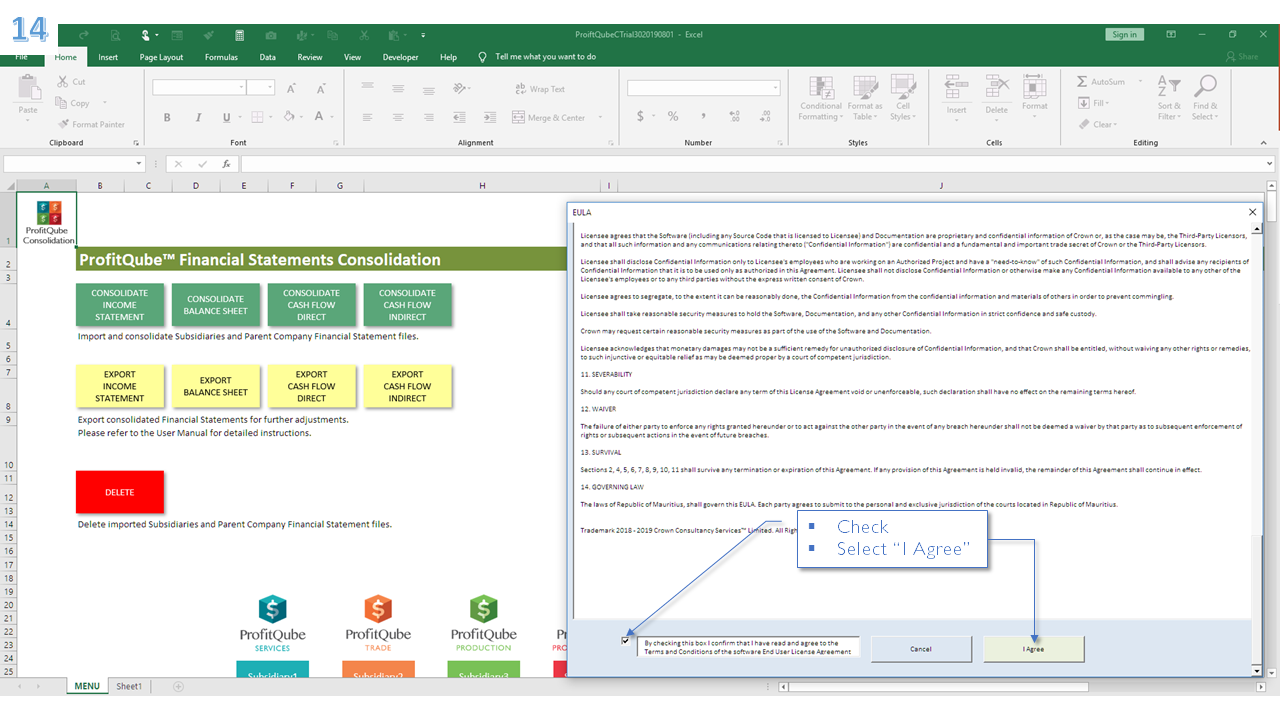
Task: Select the MENU worksheet tab
Action: [x=87, y=686]
